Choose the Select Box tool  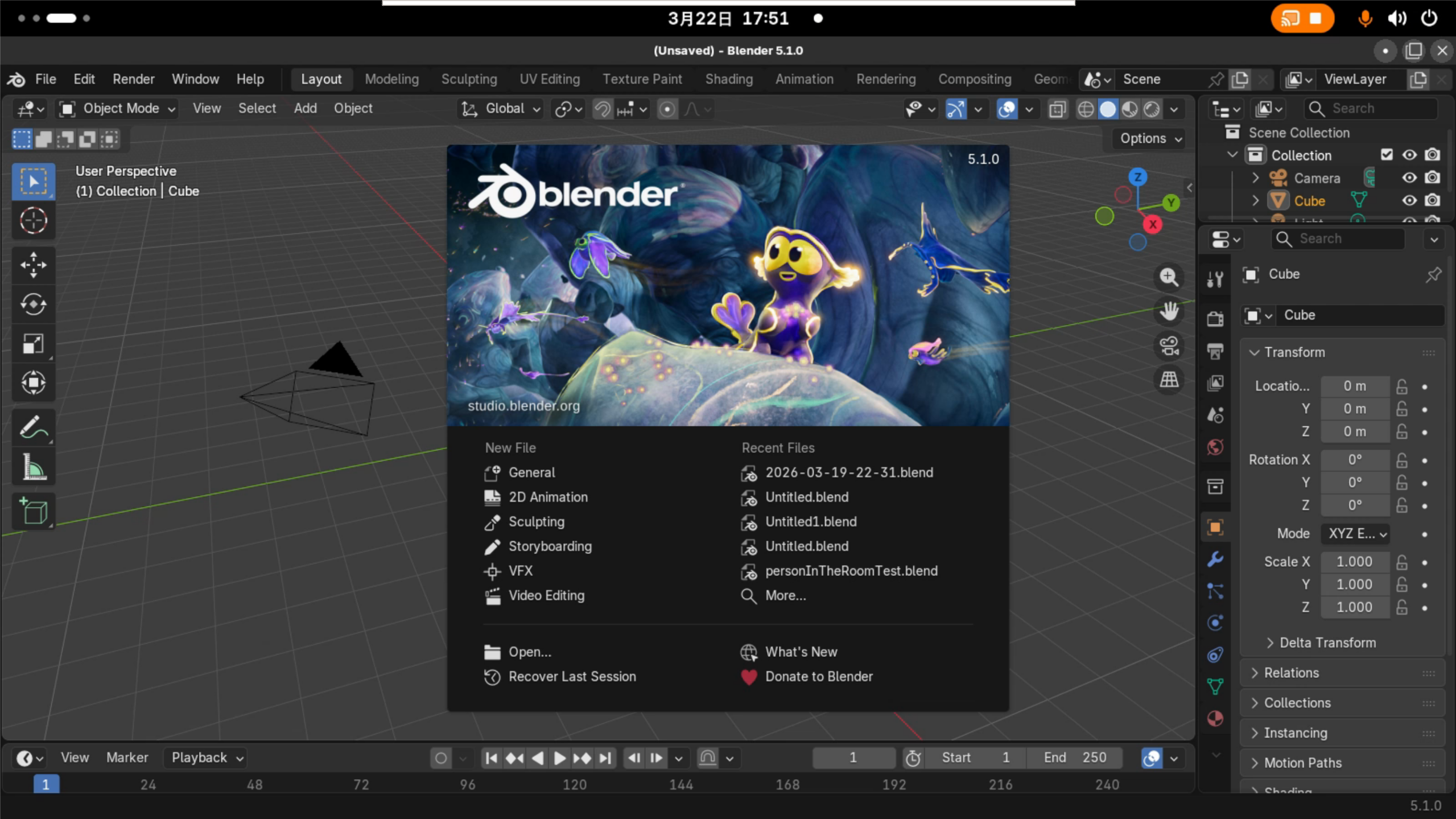click(x=34, y=182)
